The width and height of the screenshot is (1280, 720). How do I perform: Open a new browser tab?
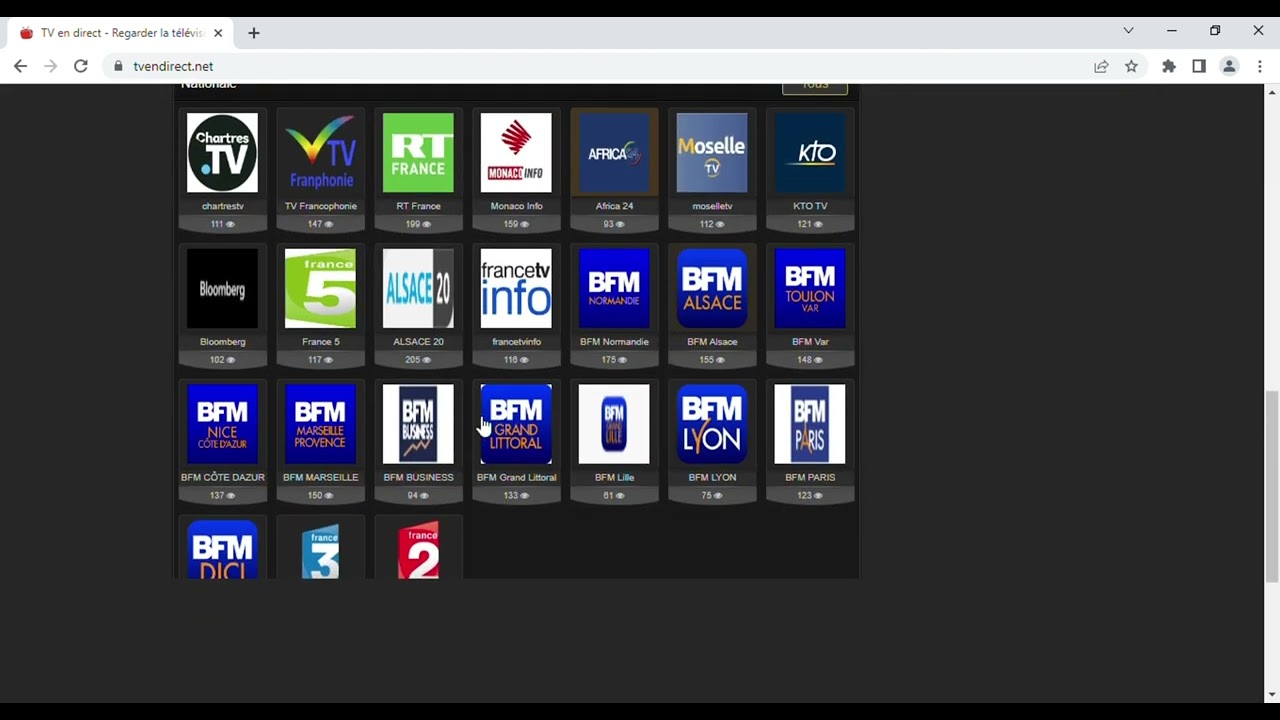253,33
